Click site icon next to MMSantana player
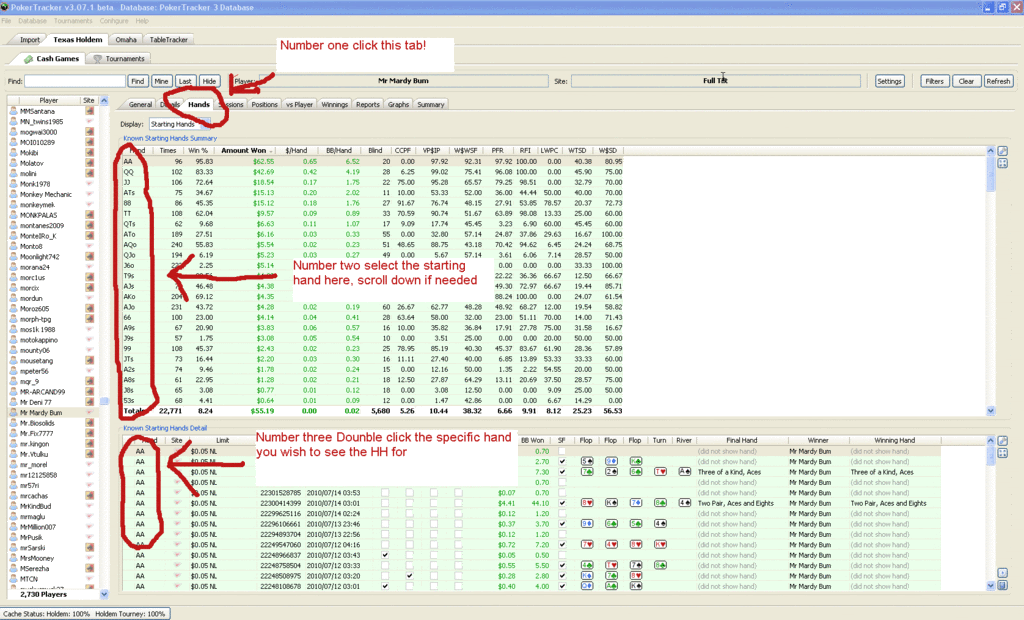Image resolution: width=1024 pixels, height=620 pixels. [x=89, y=111]
